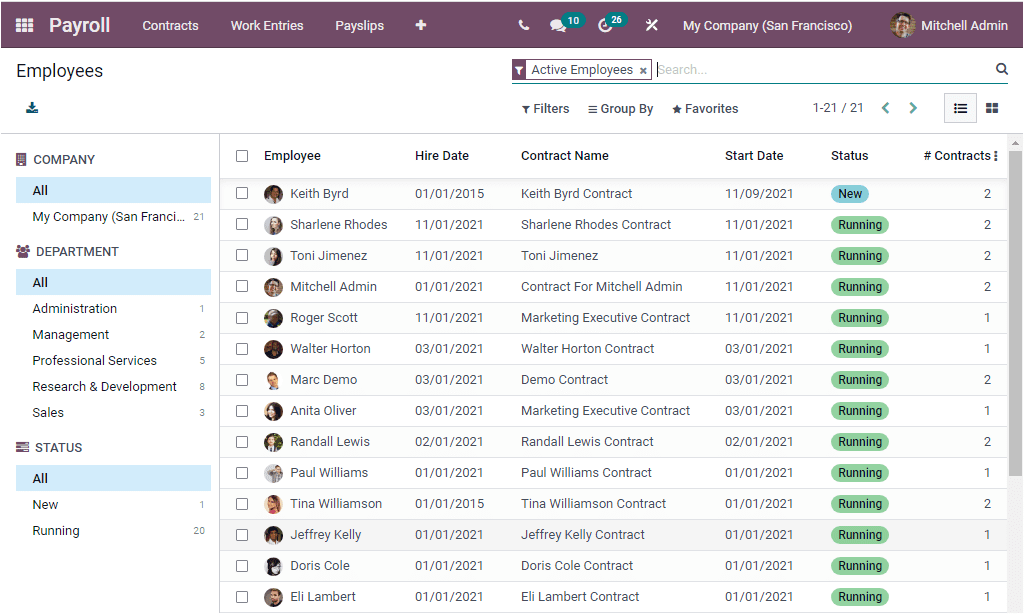Open the Work Entries menu

pos(266,25)
